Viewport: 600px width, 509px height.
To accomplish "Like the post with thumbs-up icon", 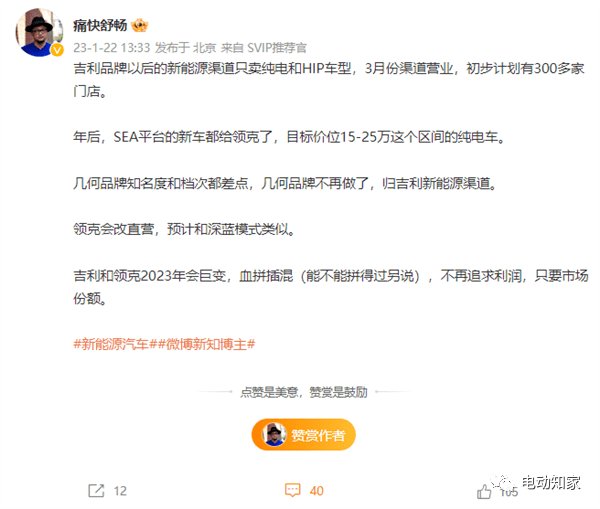I will tap(484, 491).
